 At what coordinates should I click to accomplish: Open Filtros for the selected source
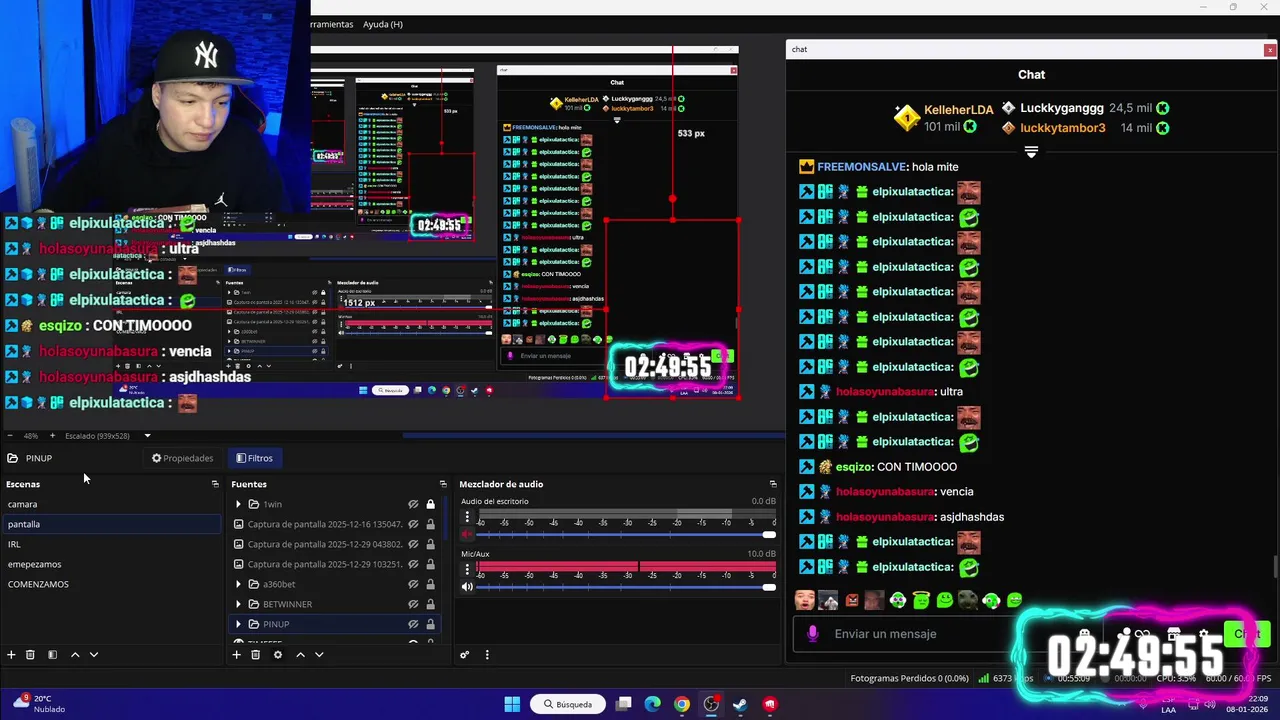[x=254, y=458]
